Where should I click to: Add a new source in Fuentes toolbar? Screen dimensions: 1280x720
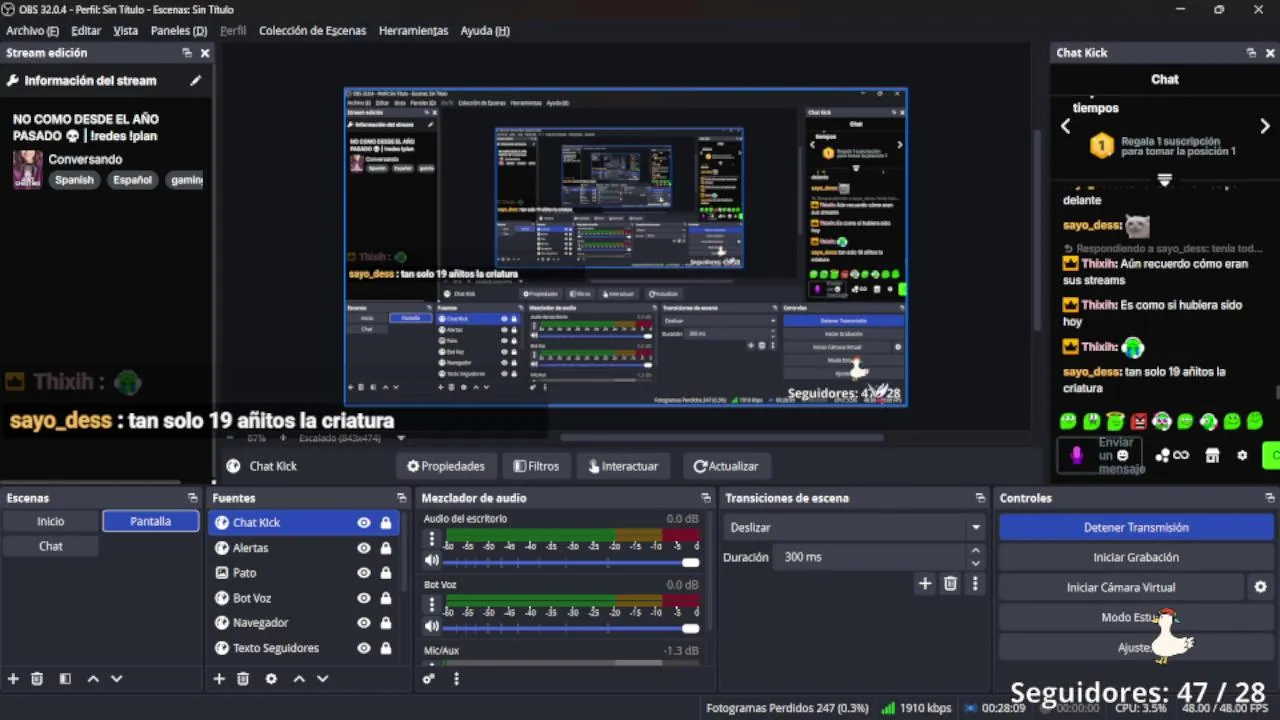point(219,678)
